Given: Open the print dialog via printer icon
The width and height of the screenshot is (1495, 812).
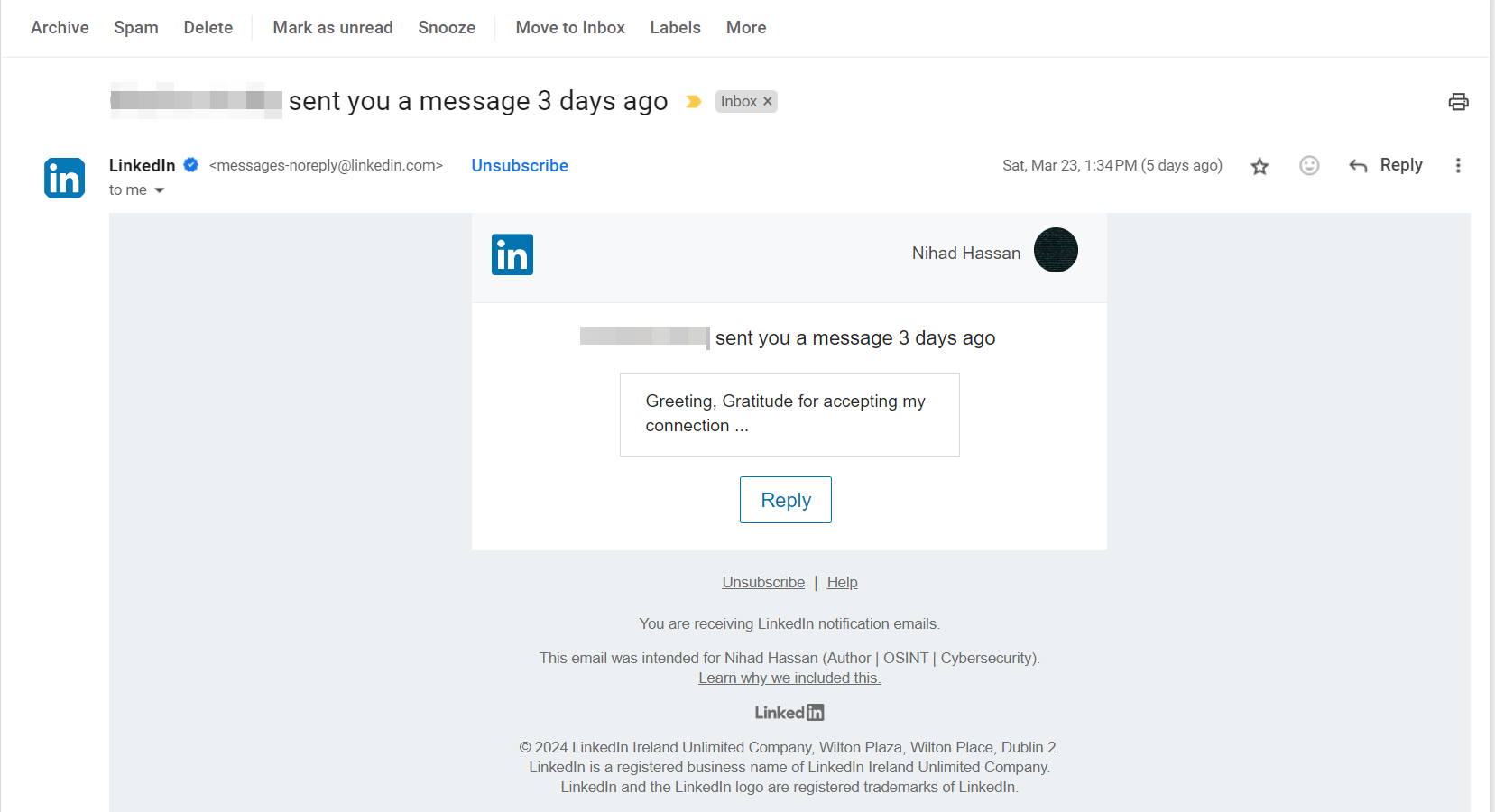Looking at the screenshot, I should (1458, 102).
